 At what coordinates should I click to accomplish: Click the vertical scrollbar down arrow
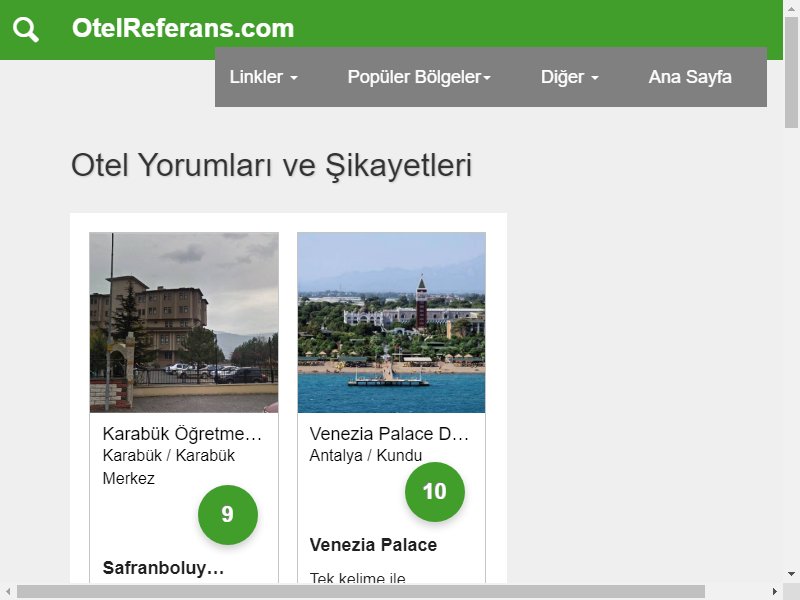click(791, 573)
